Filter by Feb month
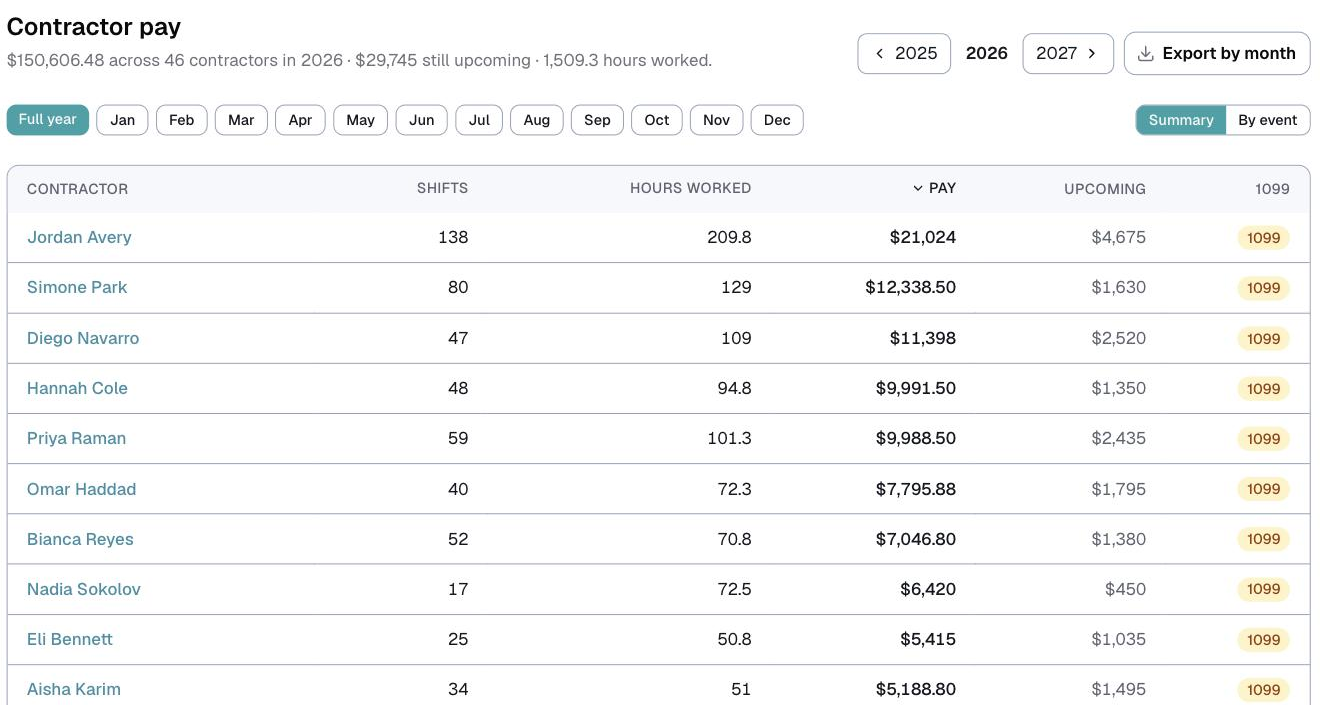 (x=182, y=120)
